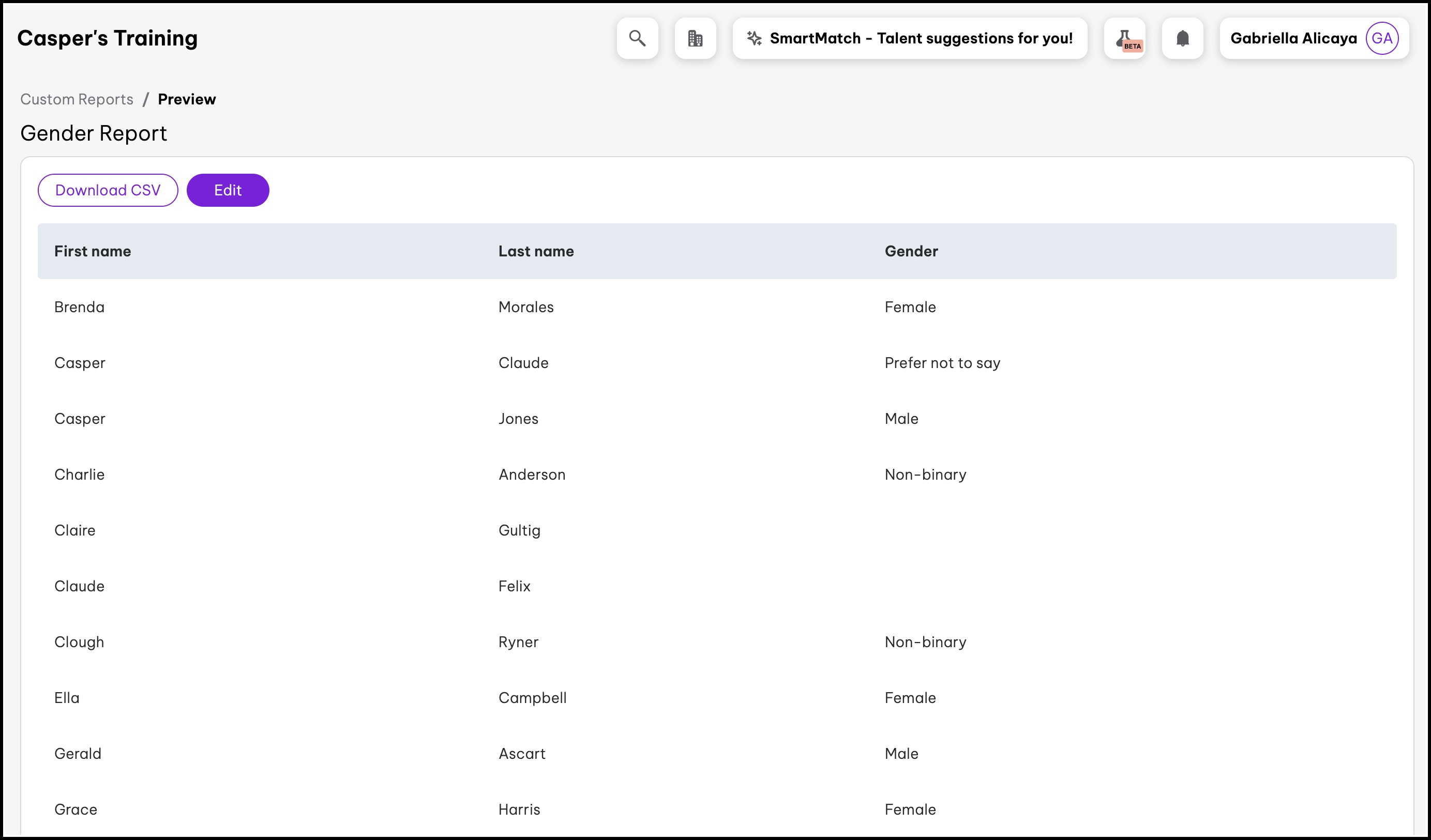Open Gabriella Alicaya profile menu

[x=1293, y=38]
